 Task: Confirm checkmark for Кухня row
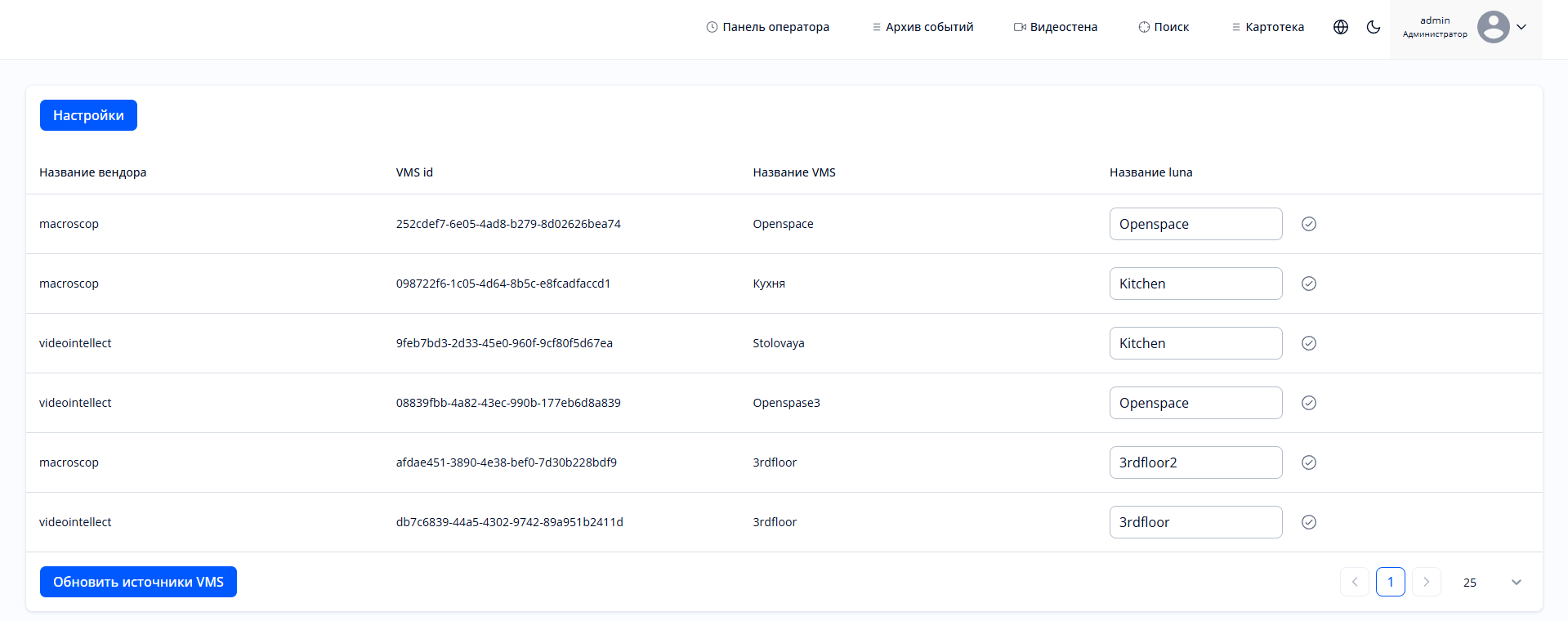[x=1309, y=284]
